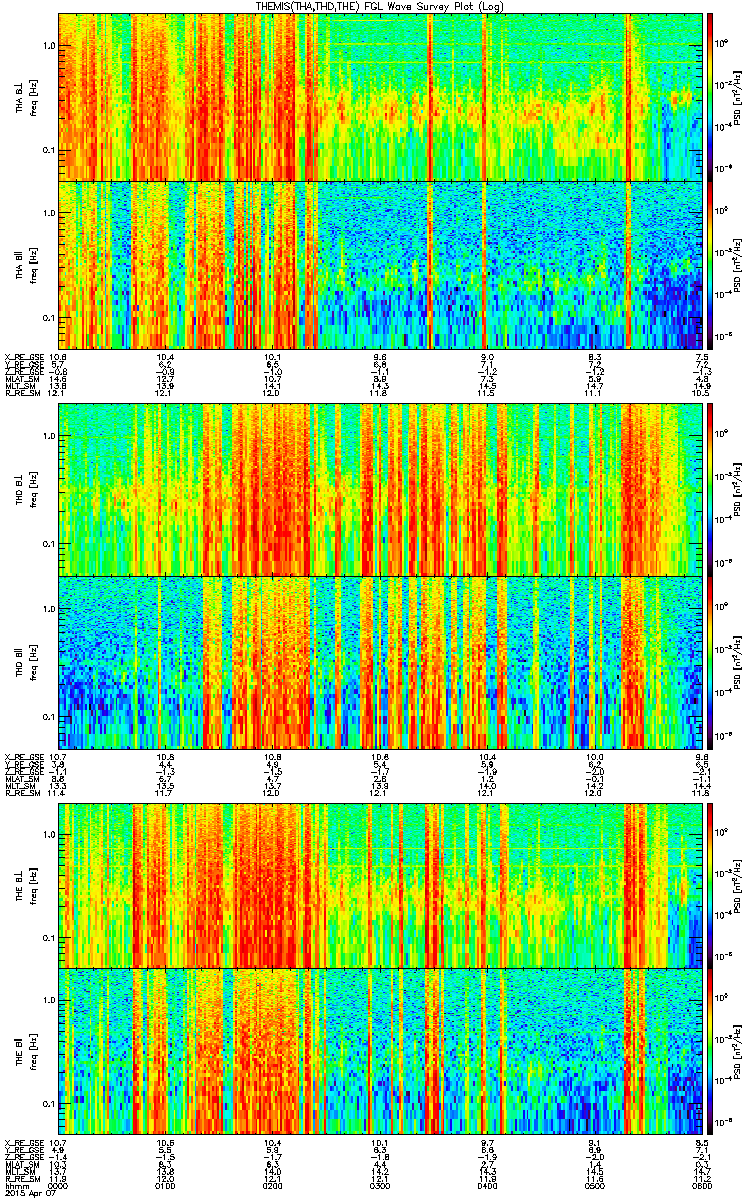Click the 1.0 frequency tick on THD B-parallel axis
Image resolution: width=750 pixels, height=1200 pixels.
pos(49,609)
